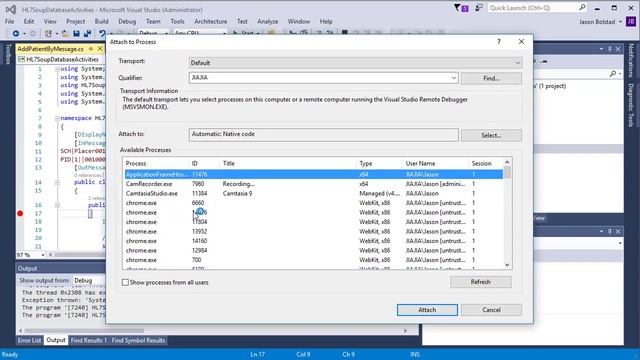The height and width of the screenshot is (360, 640).
Task: Click the Output window horizontal scrollbar
Action: (x=84, y=331)
